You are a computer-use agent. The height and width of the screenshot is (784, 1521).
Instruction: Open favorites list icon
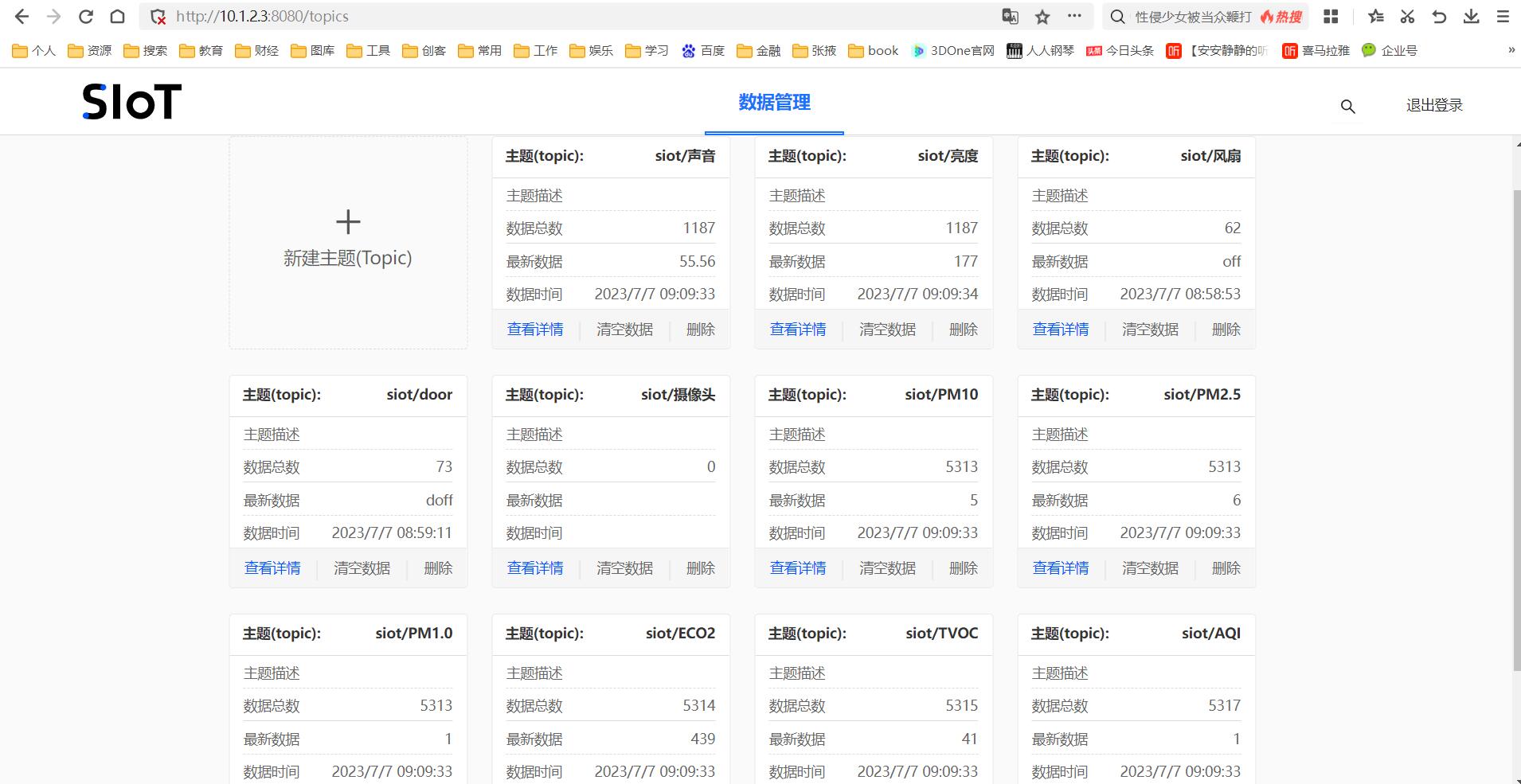click(x=1375, y=17)
